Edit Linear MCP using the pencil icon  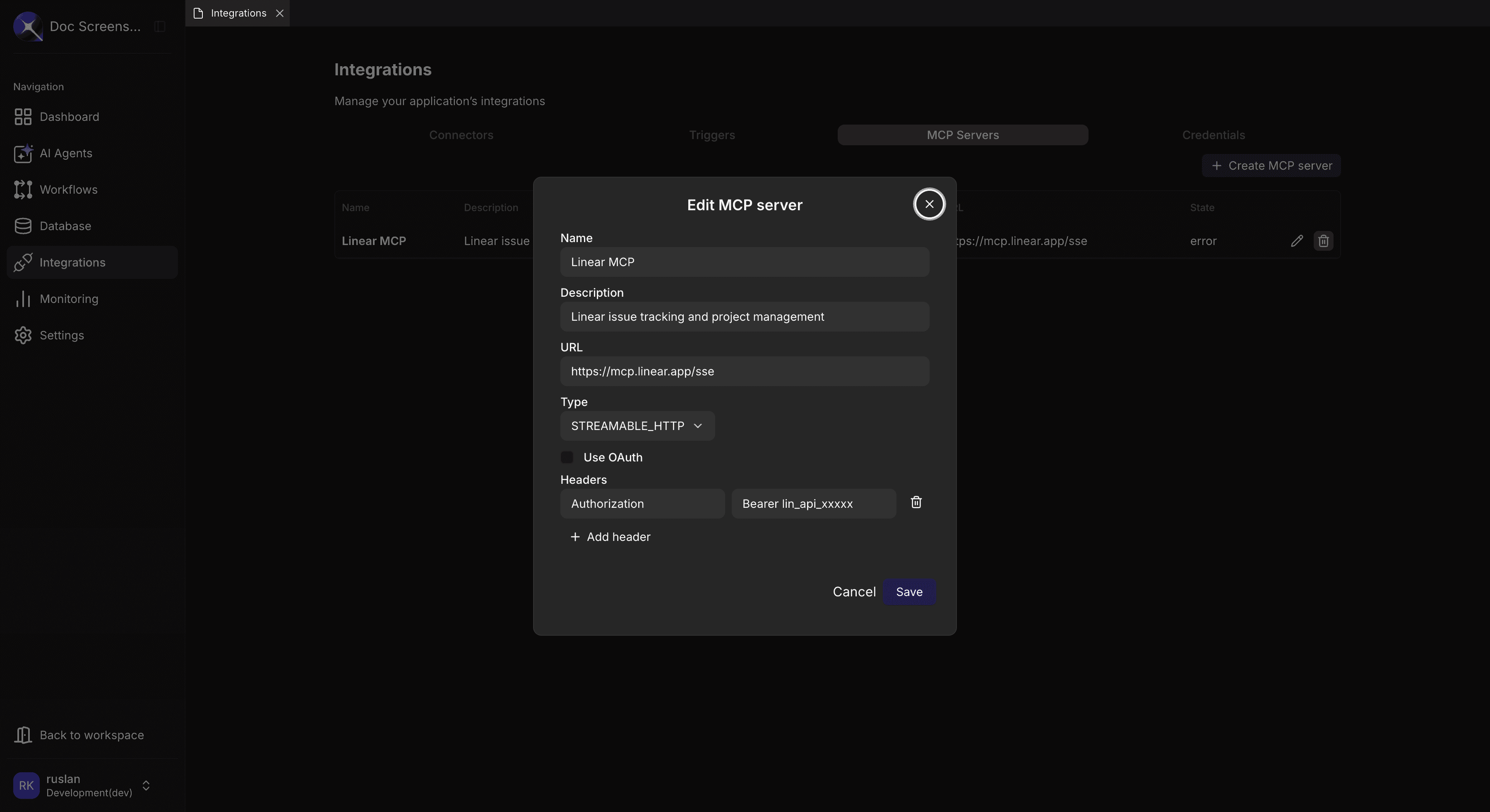click(1297, 240)
